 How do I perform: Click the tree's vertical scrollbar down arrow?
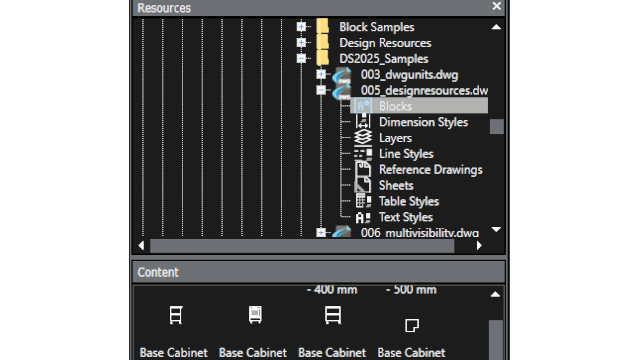coord(496,229)
